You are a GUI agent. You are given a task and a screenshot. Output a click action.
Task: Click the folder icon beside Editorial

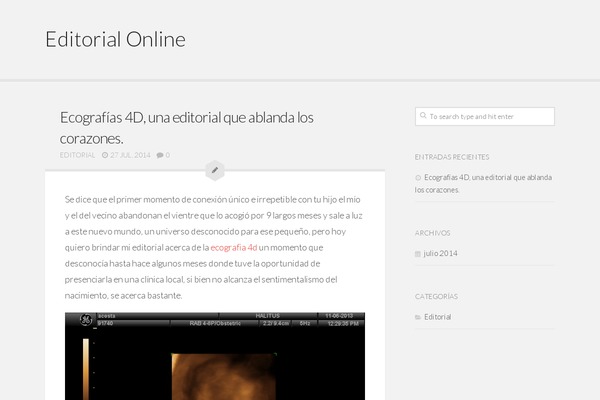[418, 317]
